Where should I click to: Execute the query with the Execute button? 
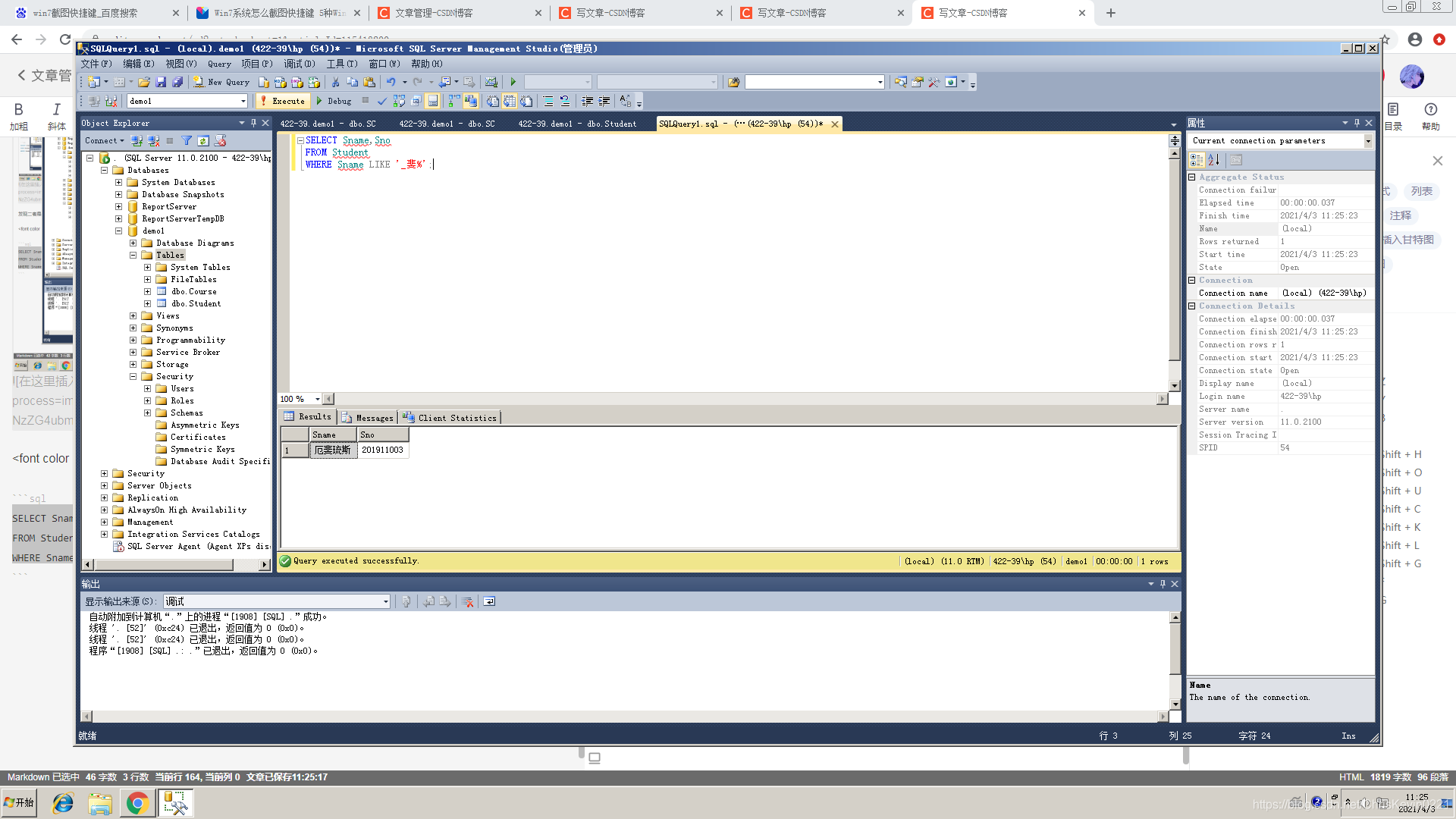(283, 101)
